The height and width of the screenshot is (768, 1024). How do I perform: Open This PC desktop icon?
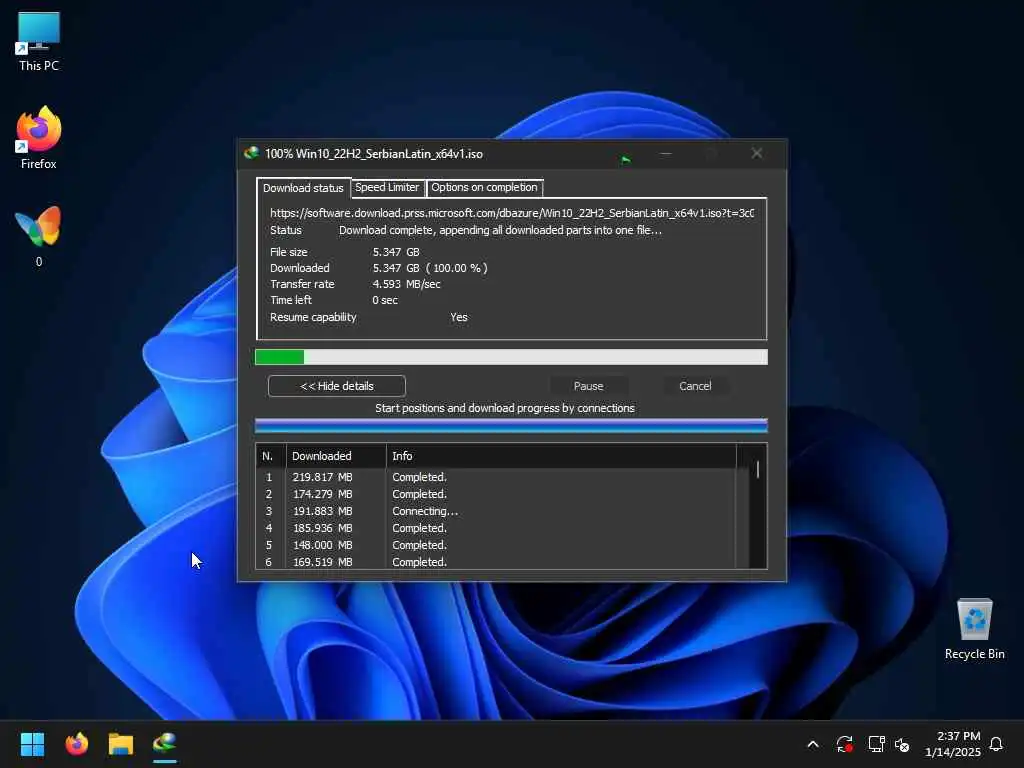[39, 40]
